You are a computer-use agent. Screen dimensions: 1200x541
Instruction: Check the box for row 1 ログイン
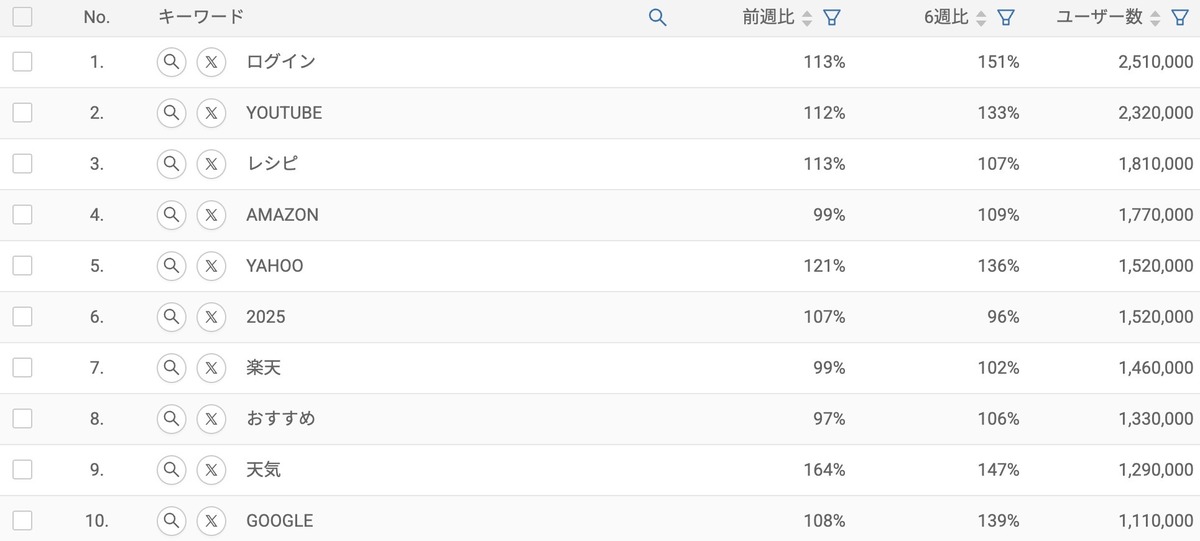point(22,62)
